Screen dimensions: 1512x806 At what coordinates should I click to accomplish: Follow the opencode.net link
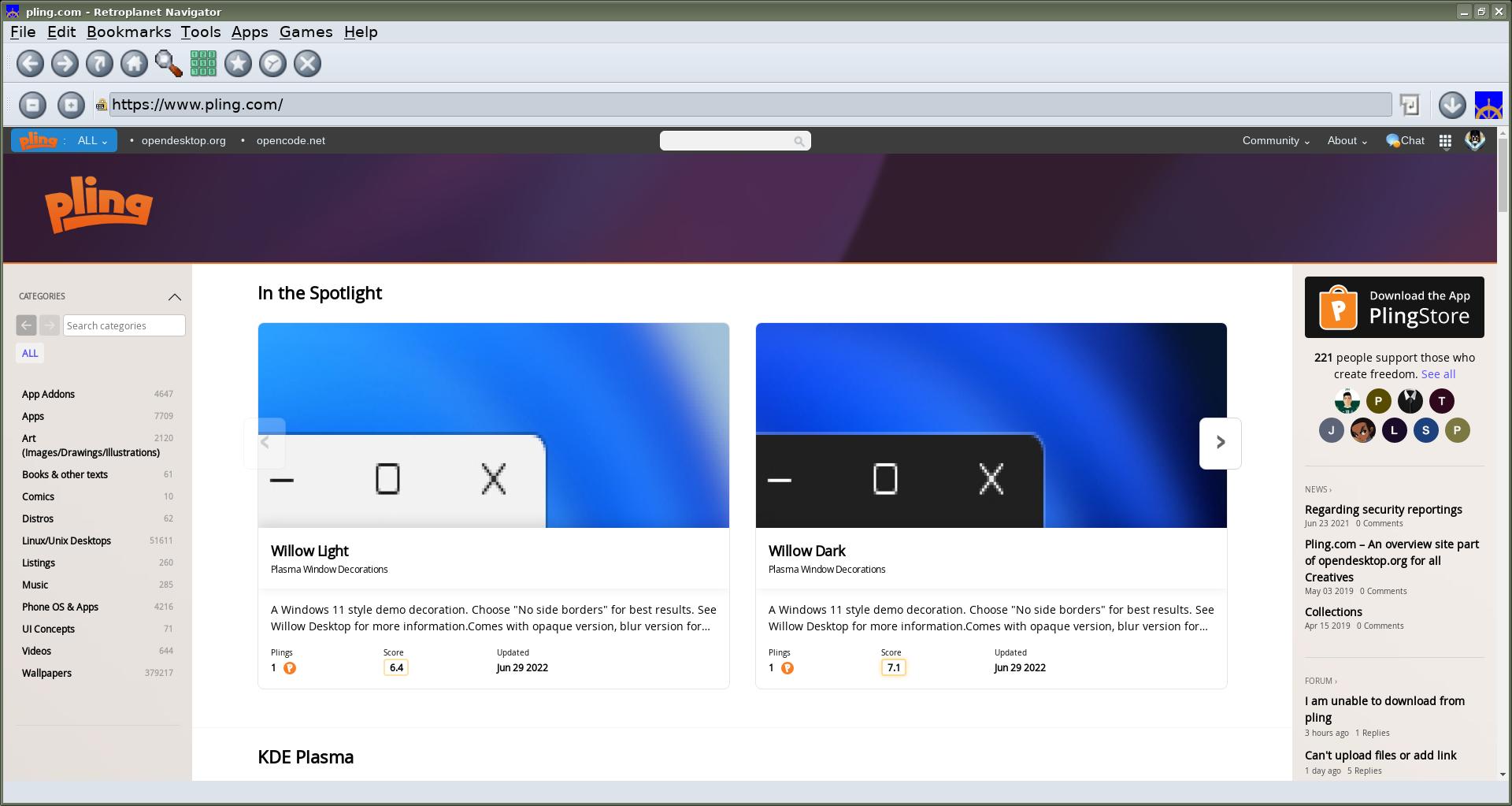coord(291,140)
